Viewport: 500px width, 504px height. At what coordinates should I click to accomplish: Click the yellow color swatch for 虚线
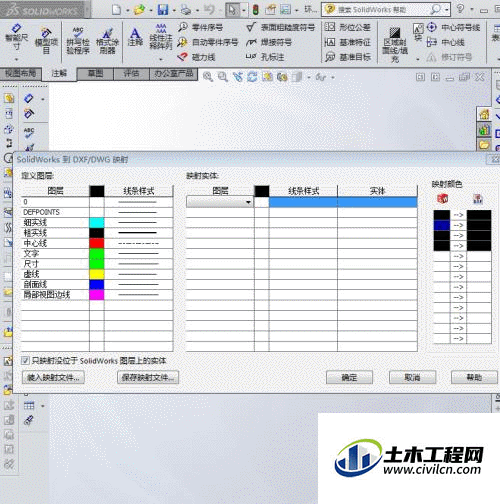coord(97,274)
